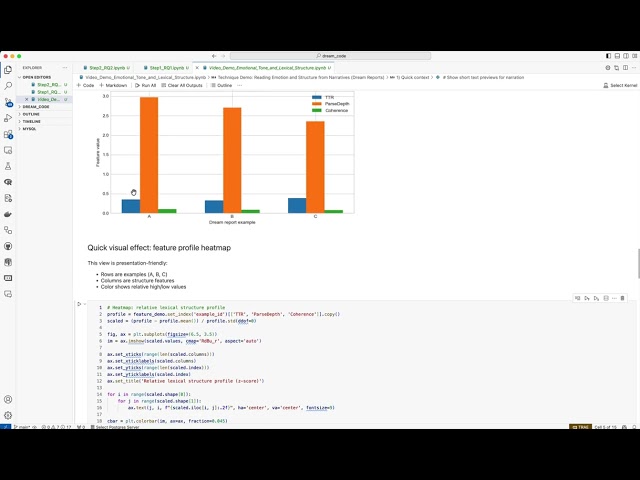This screenshot has height=480, width=640.
Task: Select Video_De... in Open Editors list
Action: click(49, 99)
